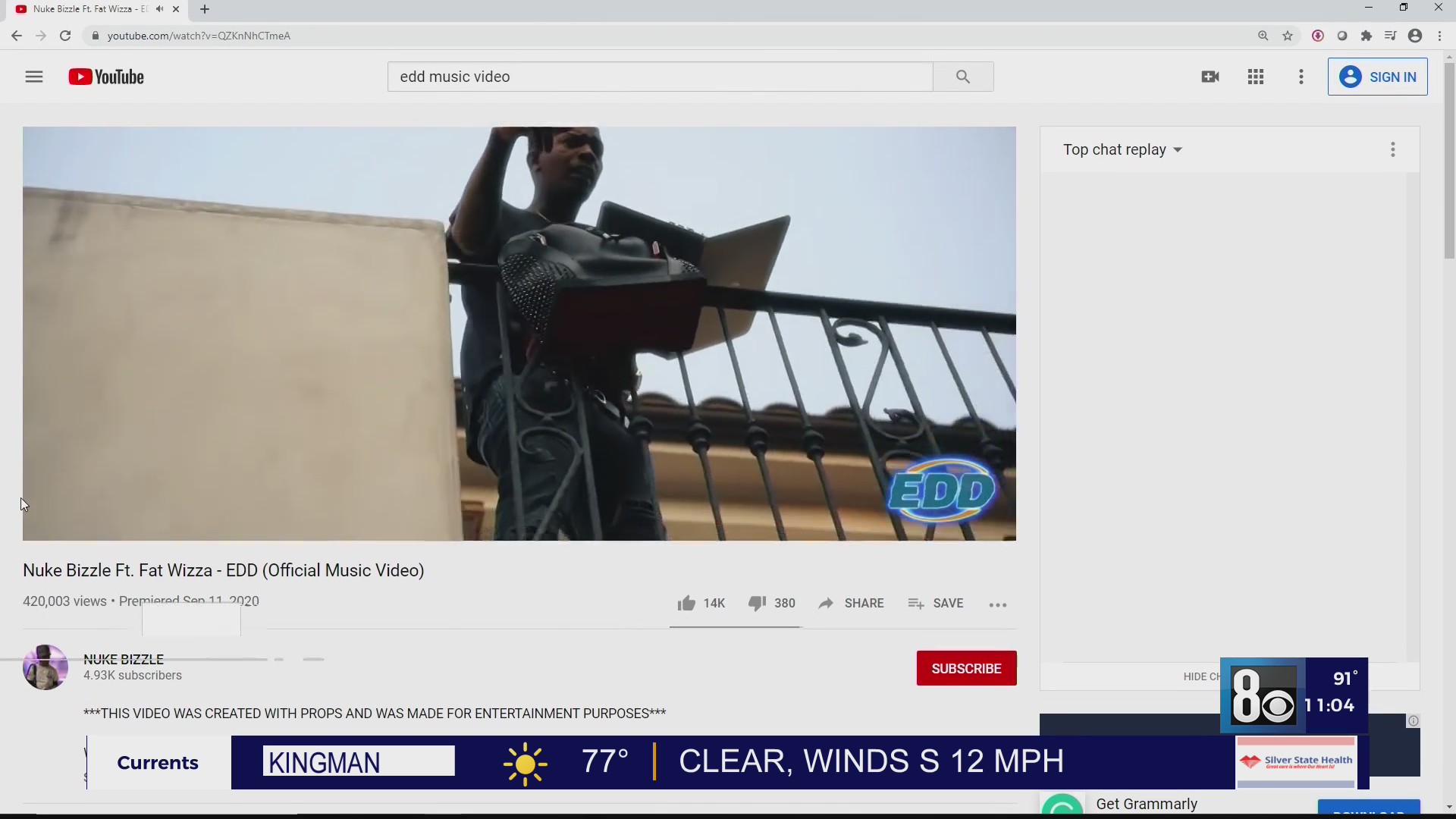Open the YouTube hamburger menu
This screenshot has height=819, width=1456.
coord(34,77)
